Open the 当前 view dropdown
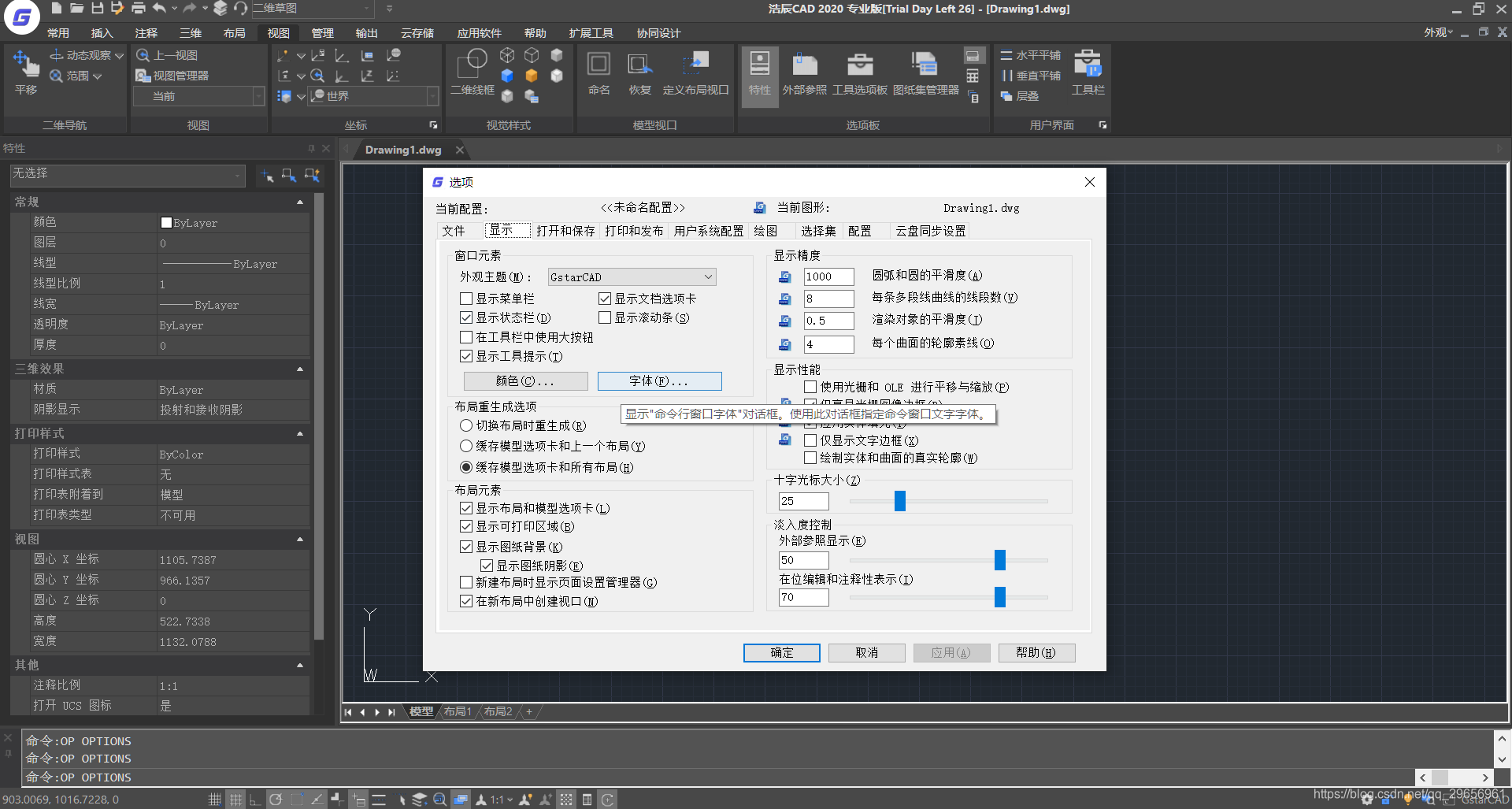The height and width of the screenshot is (809, 1512). click(x=198, y=96)
